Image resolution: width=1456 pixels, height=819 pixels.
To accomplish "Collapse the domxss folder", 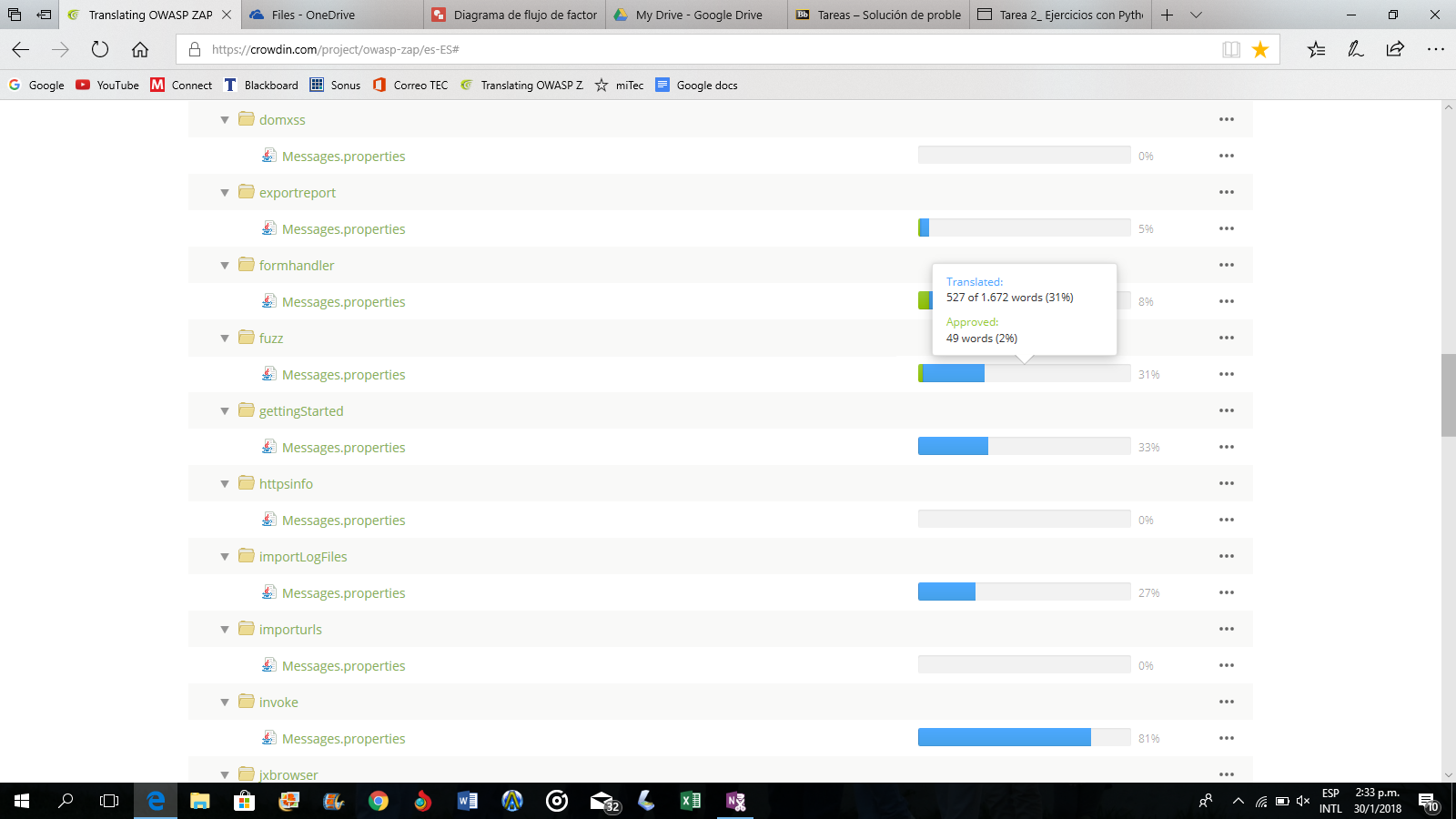I will [x=225, y=120].
